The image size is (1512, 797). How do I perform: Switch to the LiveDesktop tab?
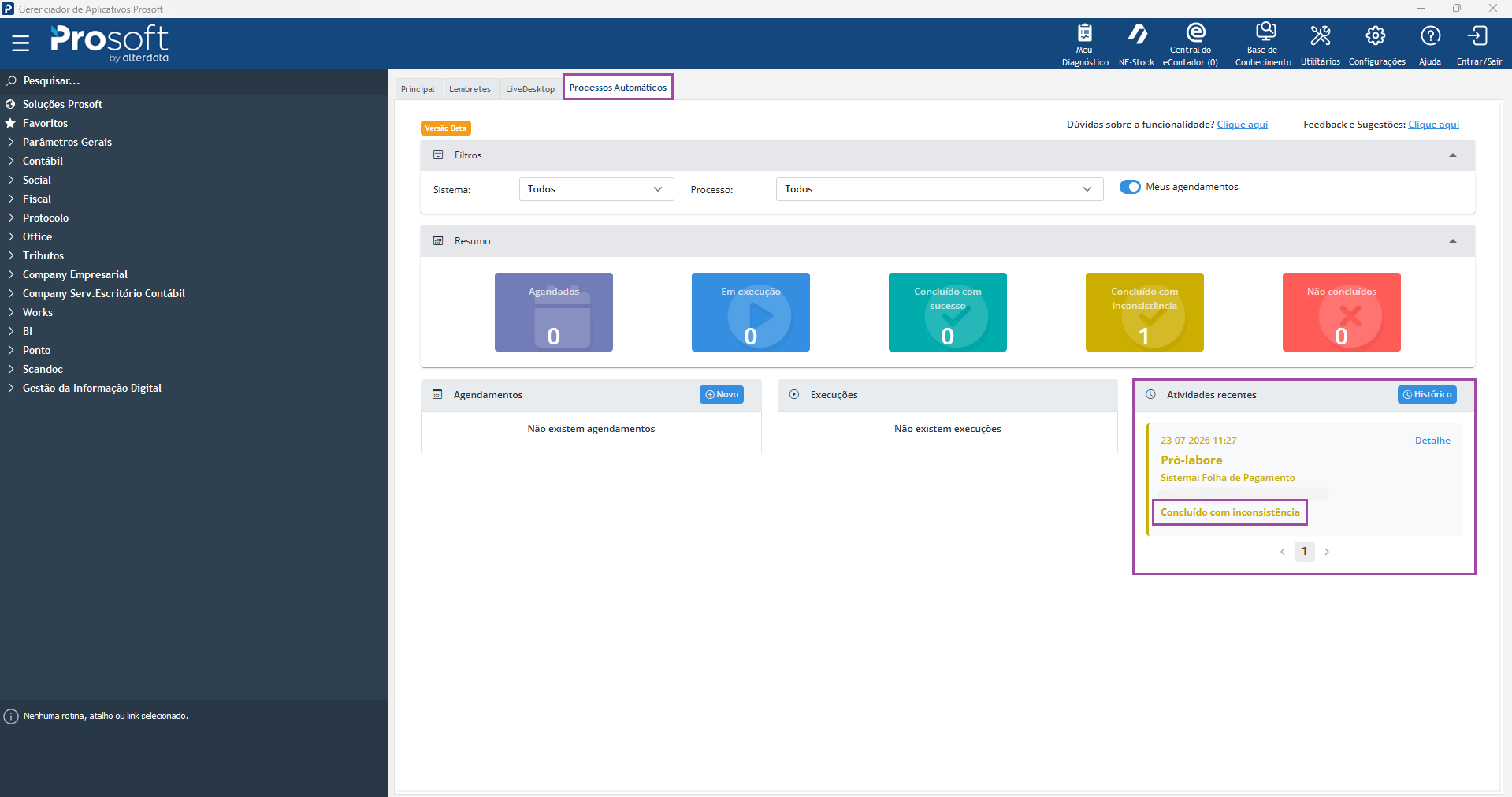[x=530, y=89]
